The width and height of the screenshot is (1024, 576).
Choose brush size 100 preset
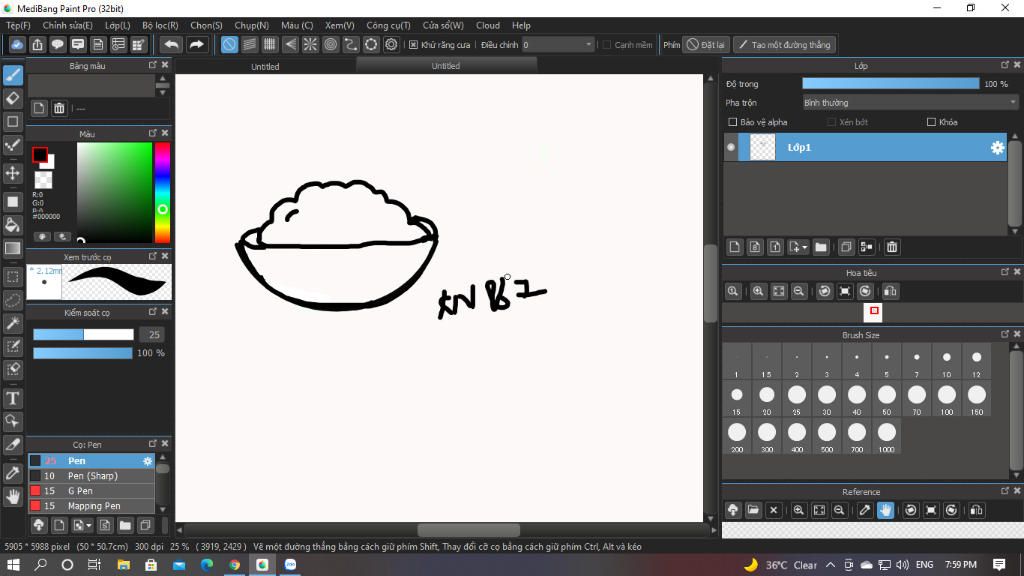click(x=946, y=398)
